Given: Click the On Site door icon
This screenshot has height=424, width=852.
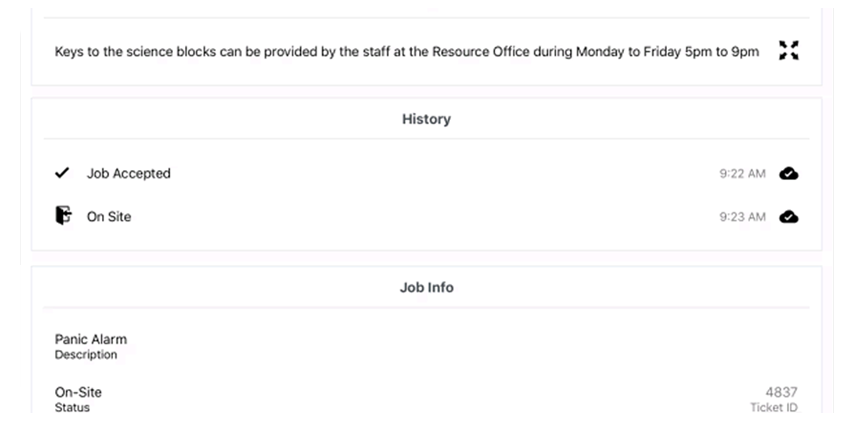Looking at the screenshot, I should coord(63,216).
